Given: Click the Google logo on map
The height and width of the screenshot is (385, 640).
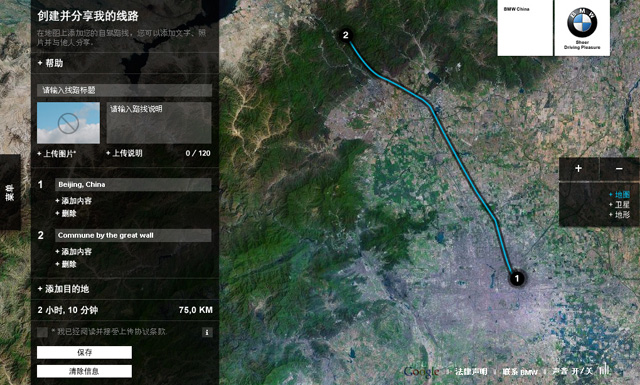Looking at the screenshot, I should pos(421,372).
